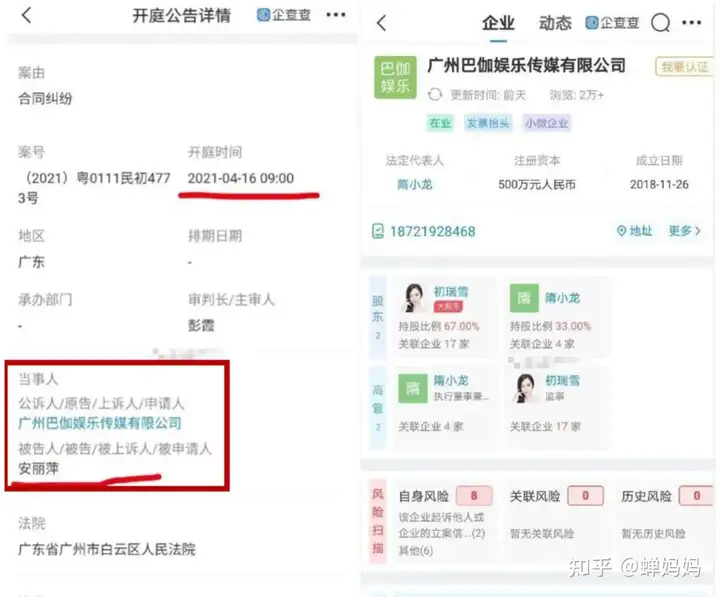Open the 风险扫描 section label
The width and height of the screenshot is (720, 597).
click(377, 521)
